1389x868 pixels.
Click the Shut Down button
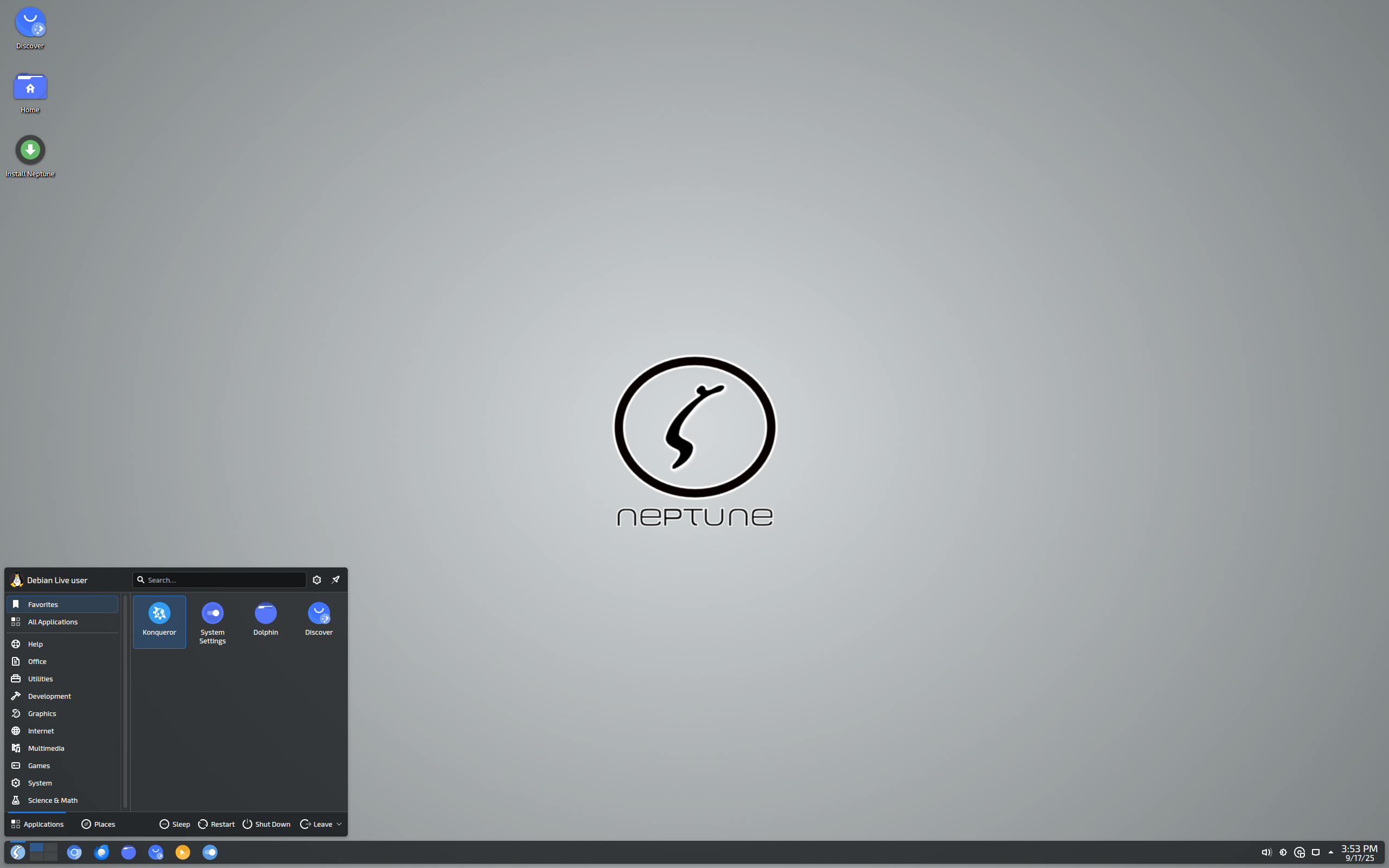pos(266,825)
